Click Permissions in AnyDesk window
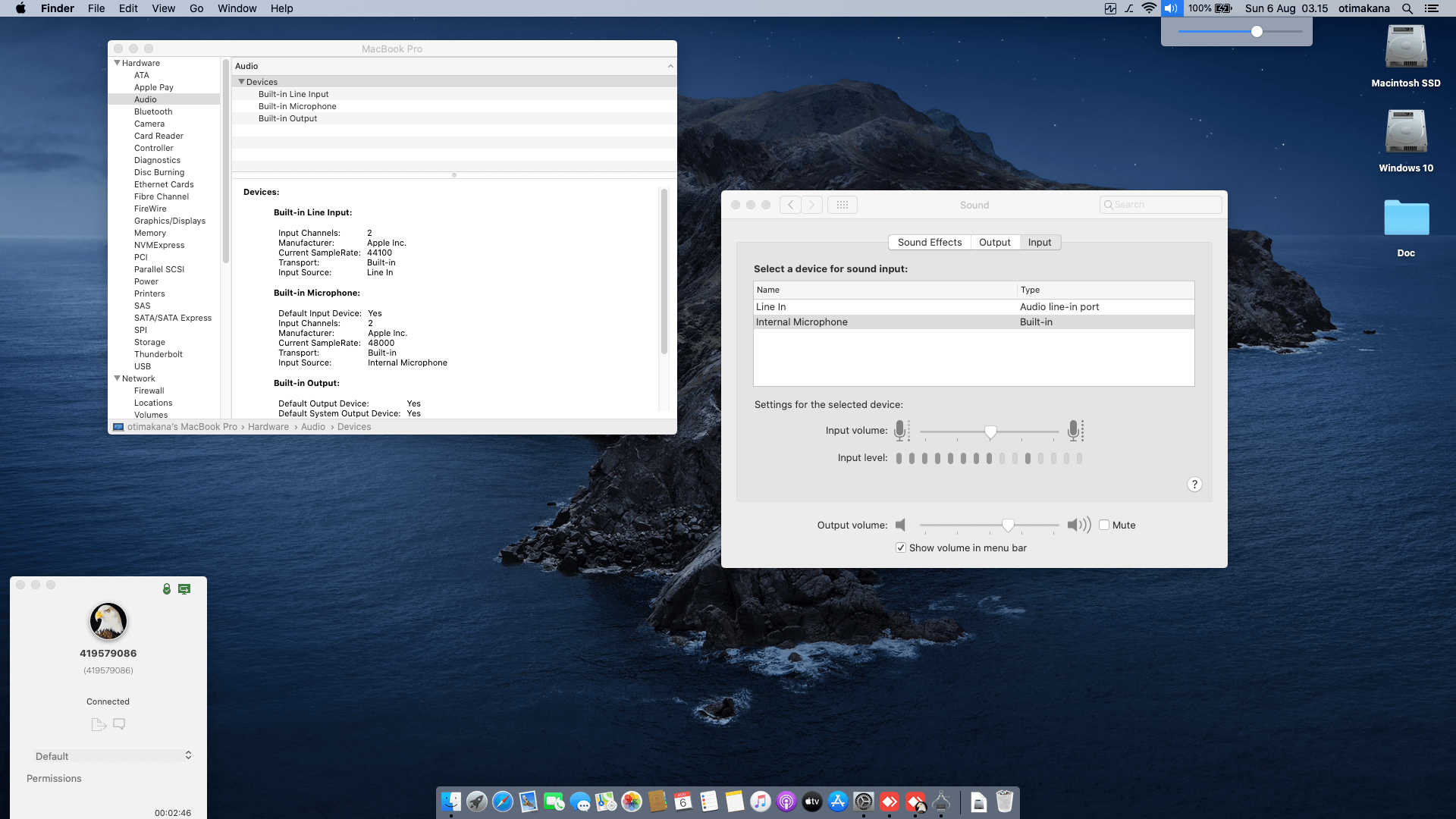 tap(54, 779)
